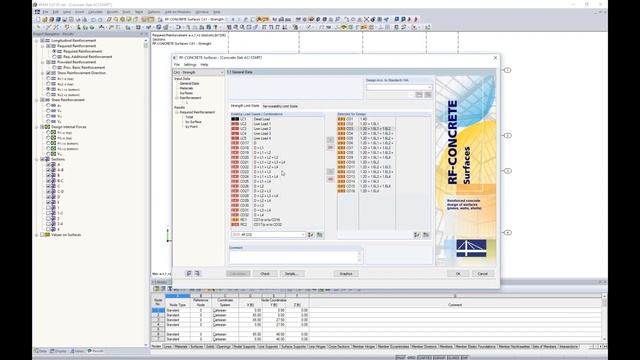640x360 pixels.
Task: Toggle Longitudinal Reinforcement checkbox in navigator
Action: point(42,41)
